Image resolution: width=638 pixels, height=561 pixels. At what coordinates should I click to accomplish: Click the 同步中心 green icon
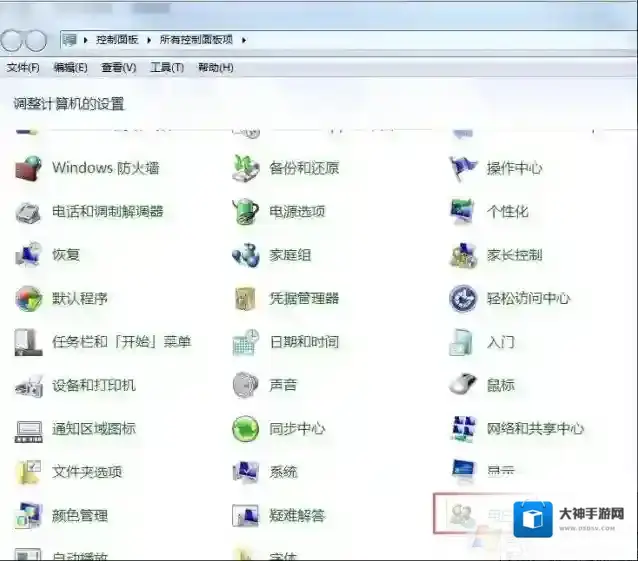[246, 429]
